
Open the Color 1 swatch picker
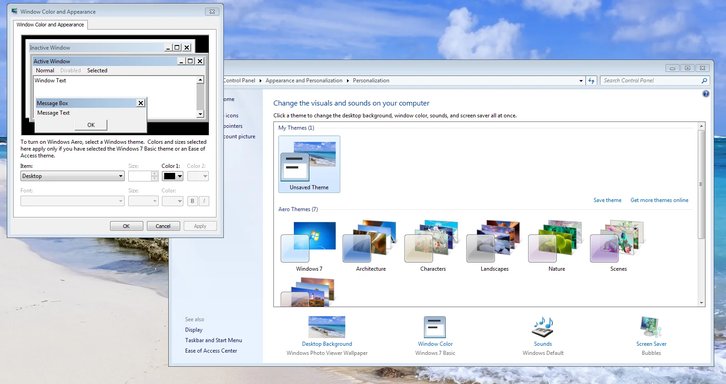click(x=173, y=176)
